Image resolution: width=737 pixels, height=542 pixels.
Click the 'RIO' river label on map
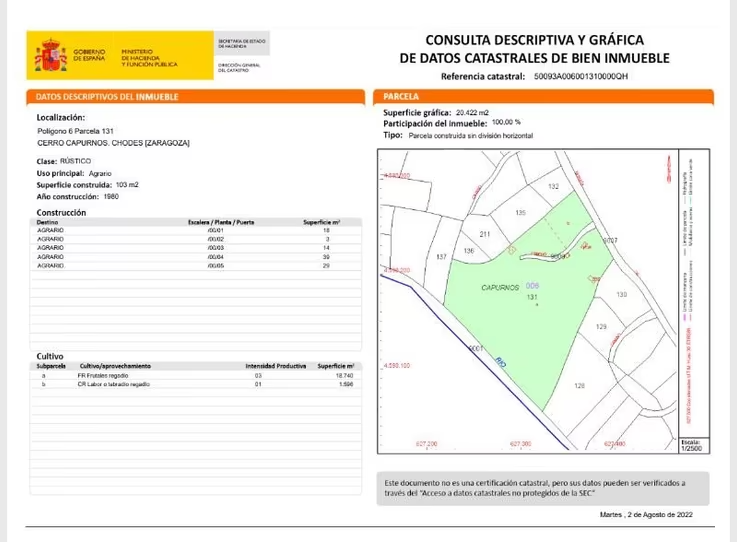(501, 362)
